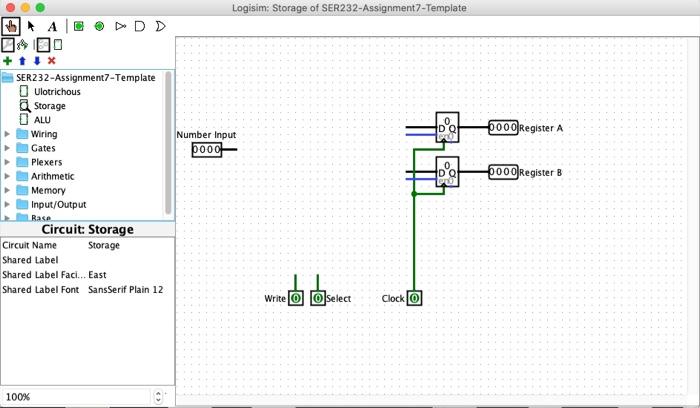The height and width of the screenshot is (408, 700).
Task: Click the Write label text
Action: (x=275, y=299)
